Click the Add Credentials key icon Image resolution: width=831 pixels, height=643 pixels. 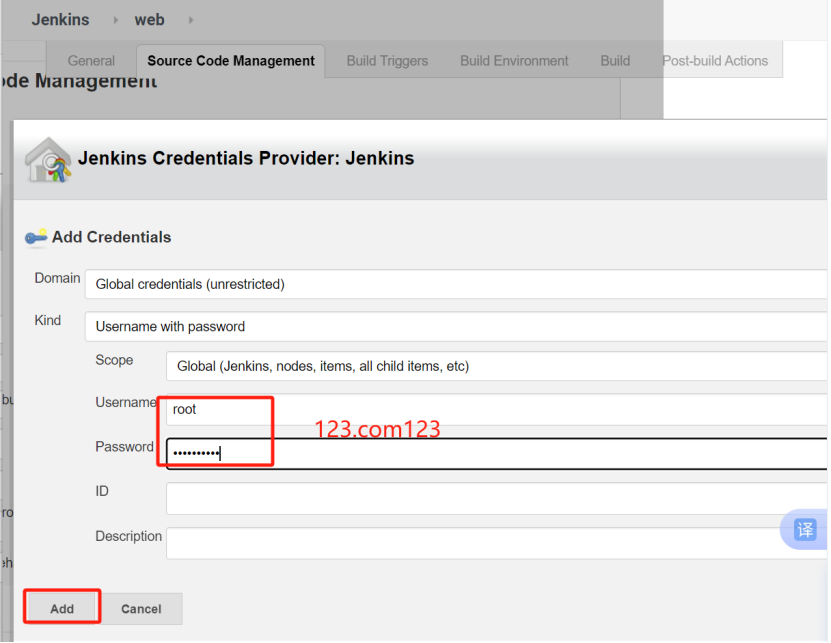click(36, 237)
